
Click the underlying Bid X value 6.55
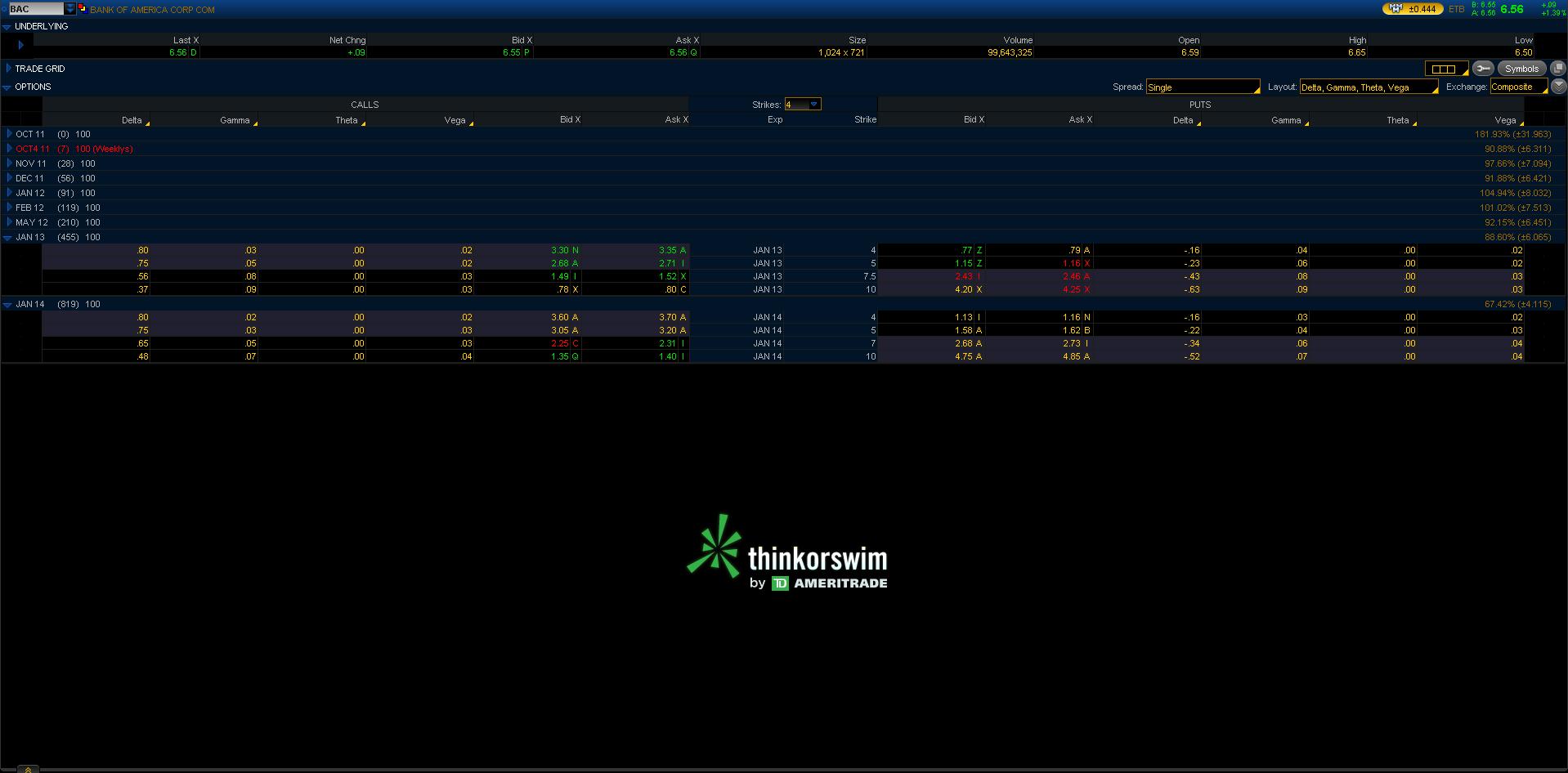coord(512,52)
